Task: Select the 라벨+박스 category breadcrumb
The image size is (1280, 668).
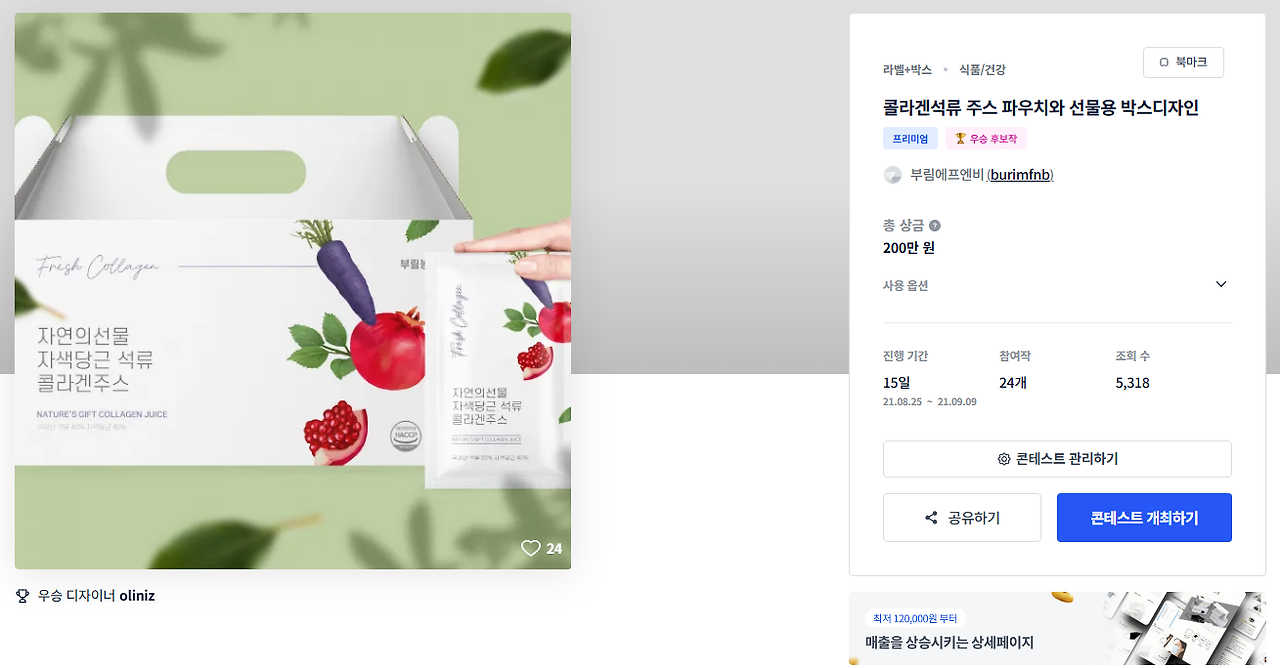Action: 907,70
